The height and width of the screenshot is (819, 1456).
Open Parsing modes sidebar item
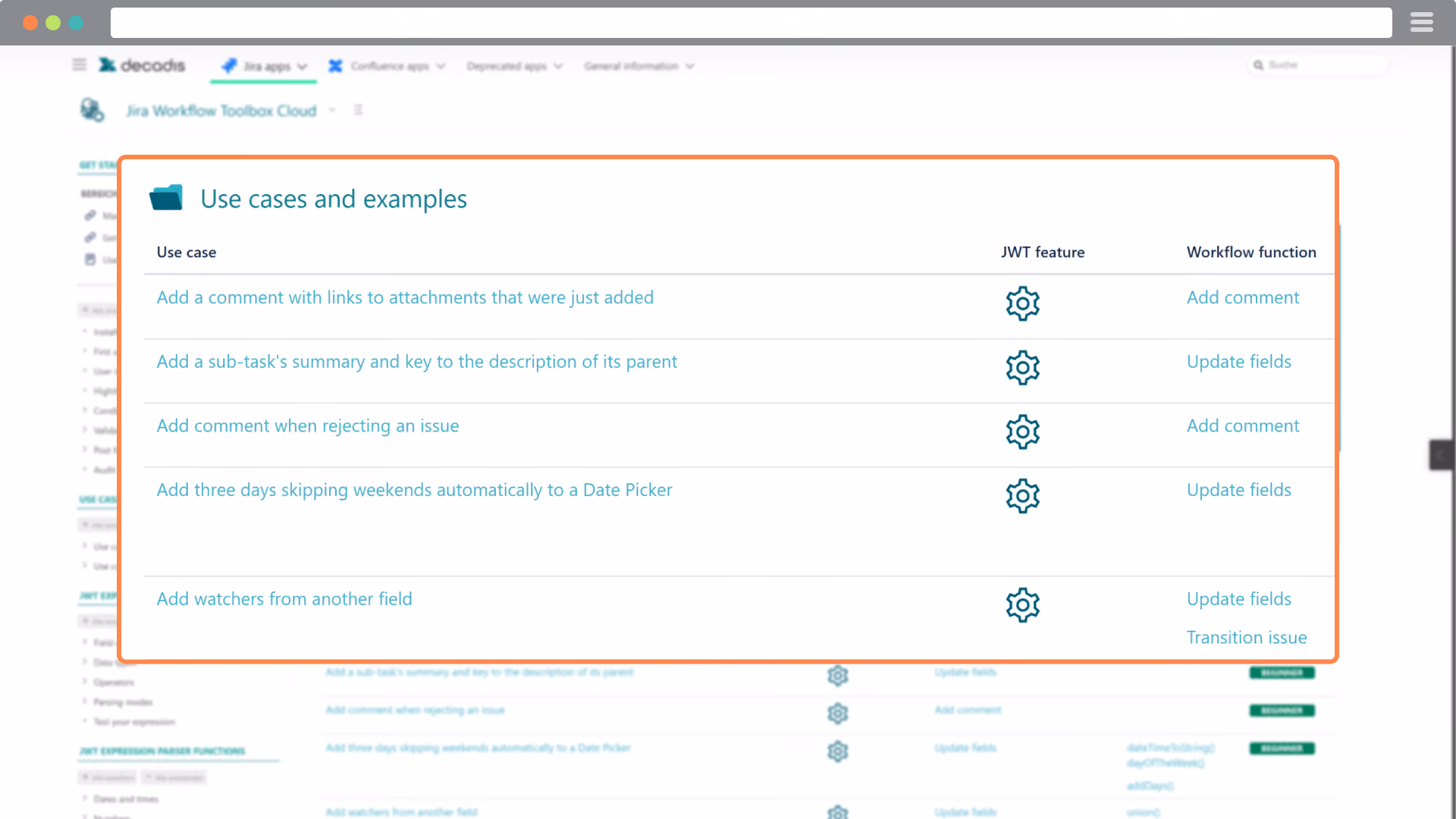coord(123,701)
